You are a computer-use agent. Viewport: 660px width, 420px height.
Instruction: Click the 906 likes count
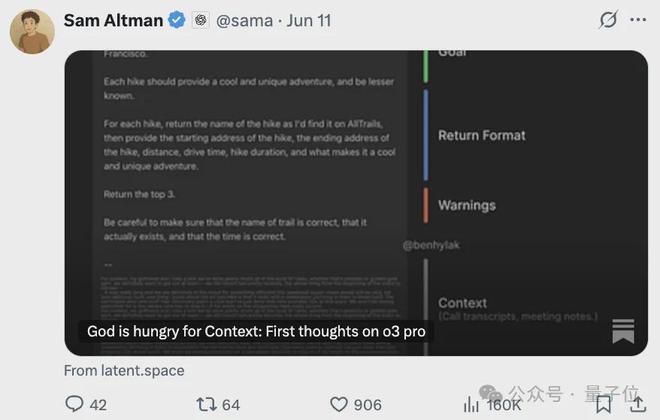367,404
